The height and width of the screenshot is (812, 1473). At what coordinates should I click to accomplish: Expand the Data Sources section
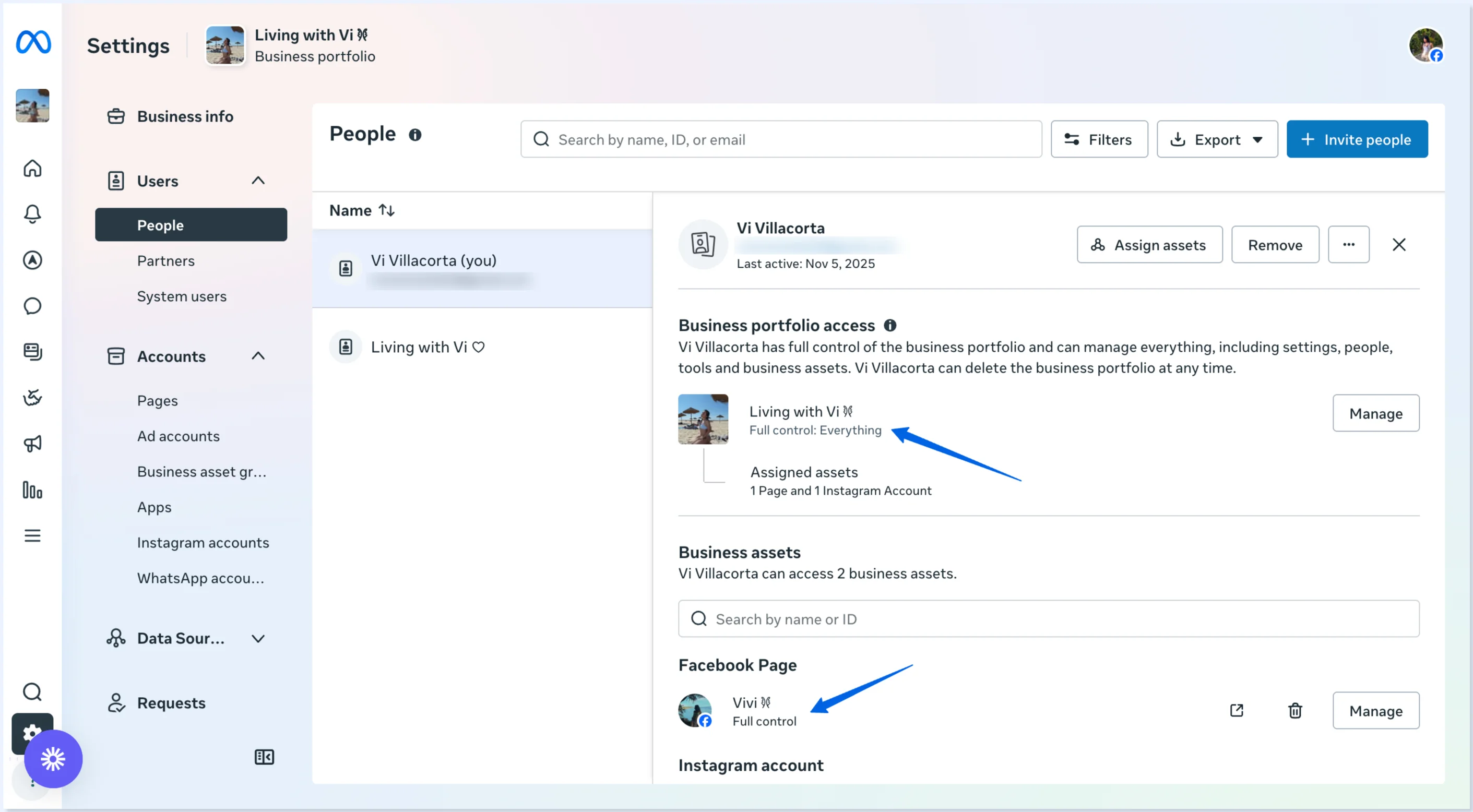(258, 639)
